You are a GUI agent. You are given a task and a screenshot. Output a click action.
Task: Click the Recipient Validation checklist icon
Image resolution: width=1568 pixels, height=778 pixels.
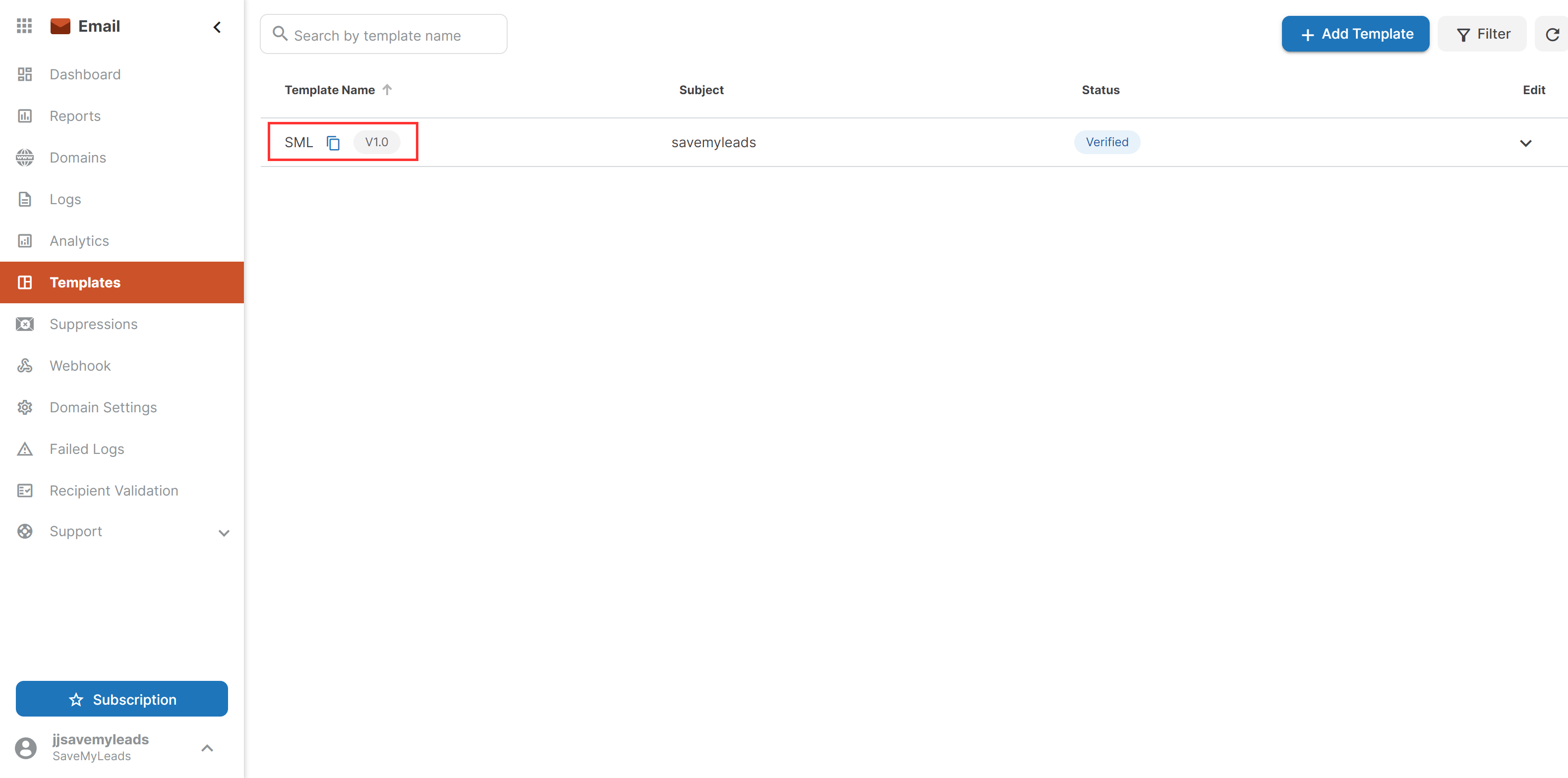click(25, 491)
